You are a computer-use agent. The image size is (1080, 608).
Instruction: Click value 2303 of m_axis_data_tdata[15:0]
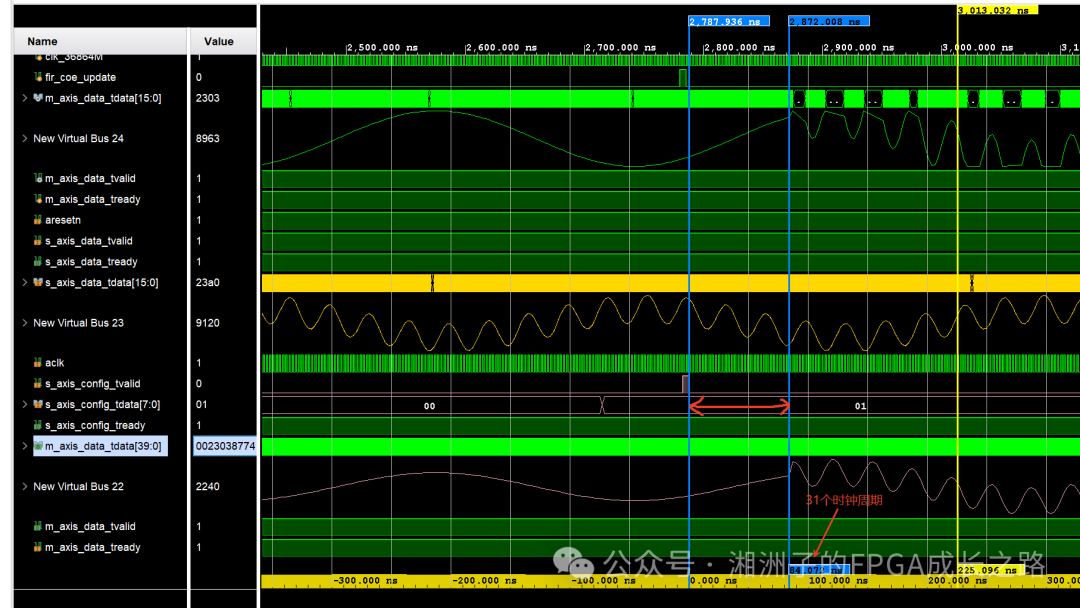click(207, 98)
